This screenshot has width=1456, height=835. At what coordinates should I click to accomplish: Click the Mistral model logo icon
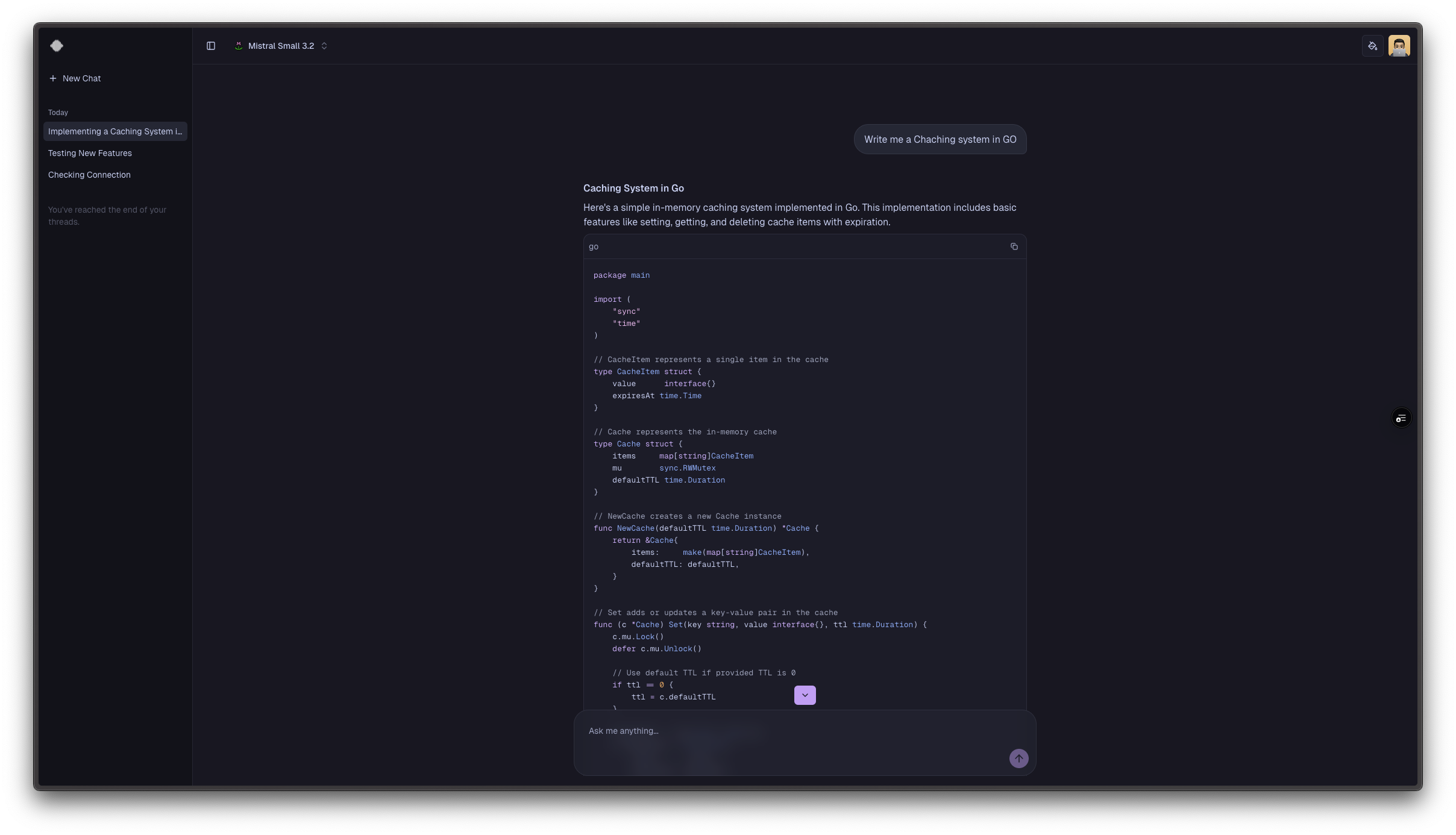(x=239, y=46)
